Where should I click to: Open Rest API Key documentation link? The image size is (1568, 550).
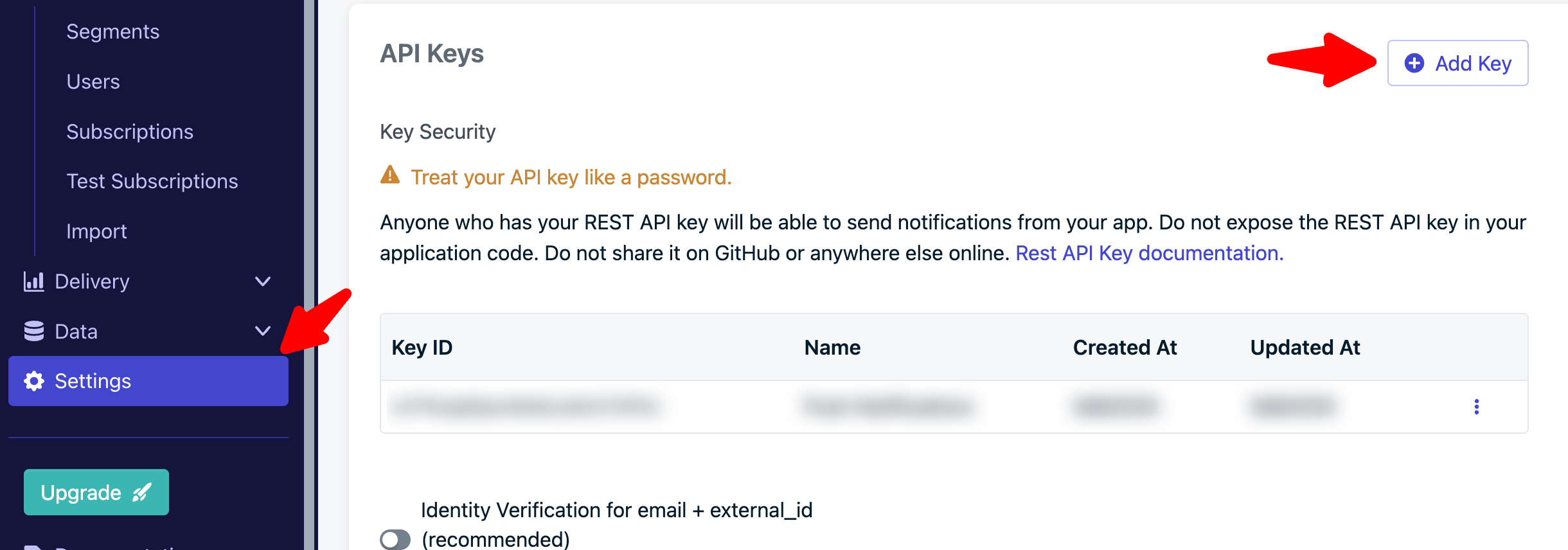click(1149, 253)
